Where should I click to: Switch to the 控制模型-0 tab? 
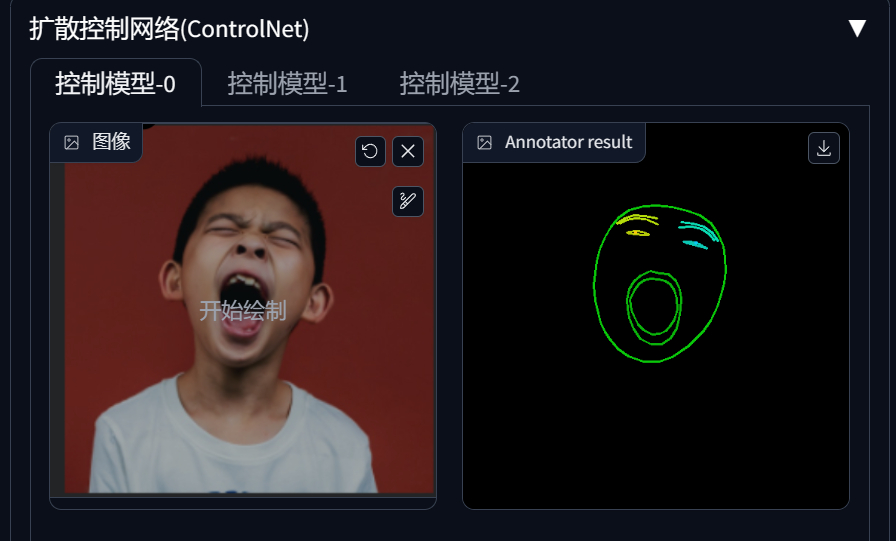click(x=115, y=83)
